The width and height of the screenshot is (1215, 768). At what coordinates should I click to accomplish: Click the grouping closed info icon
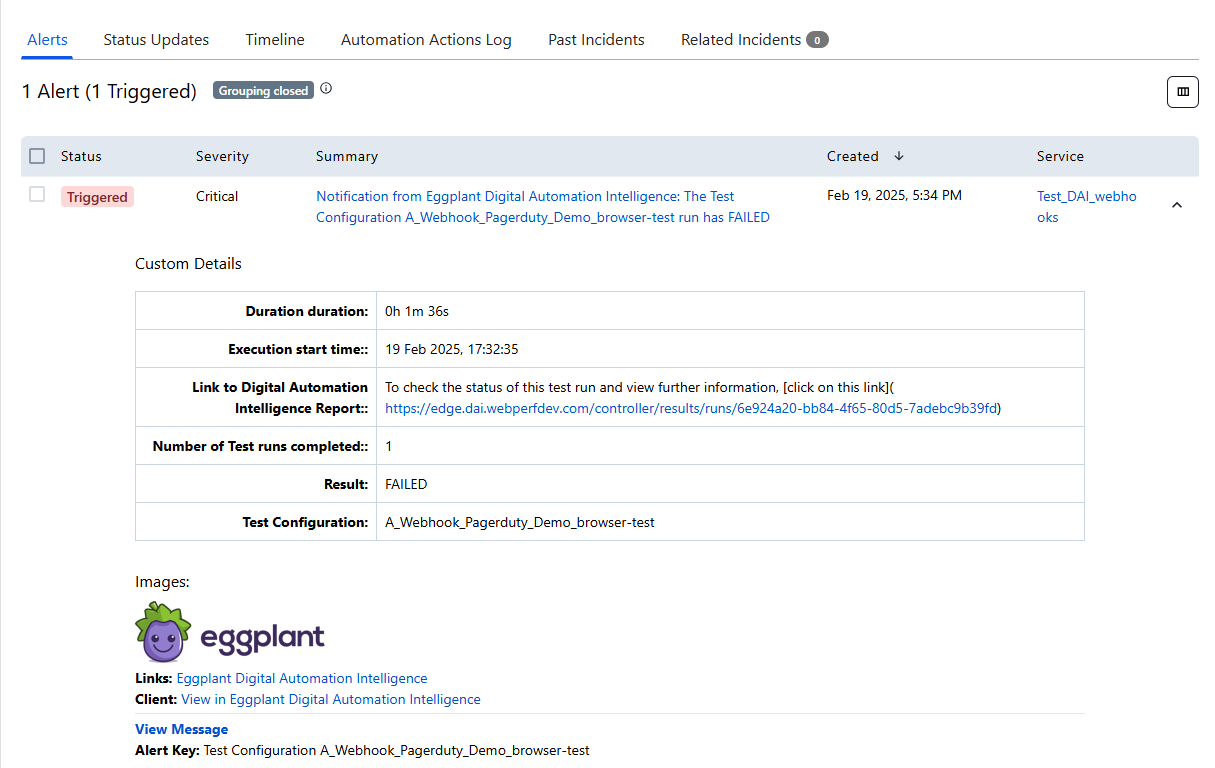(x=326, y=89)
